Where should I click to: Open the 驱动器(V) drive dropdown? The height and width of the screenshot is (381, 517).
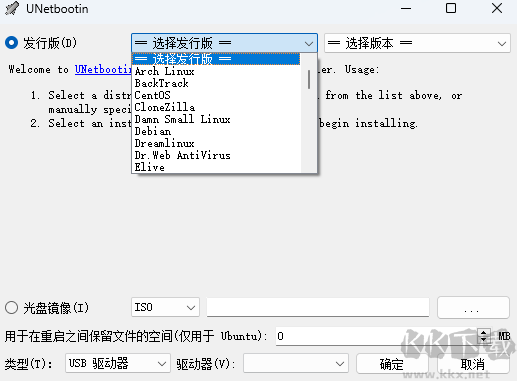pos(296,363)
